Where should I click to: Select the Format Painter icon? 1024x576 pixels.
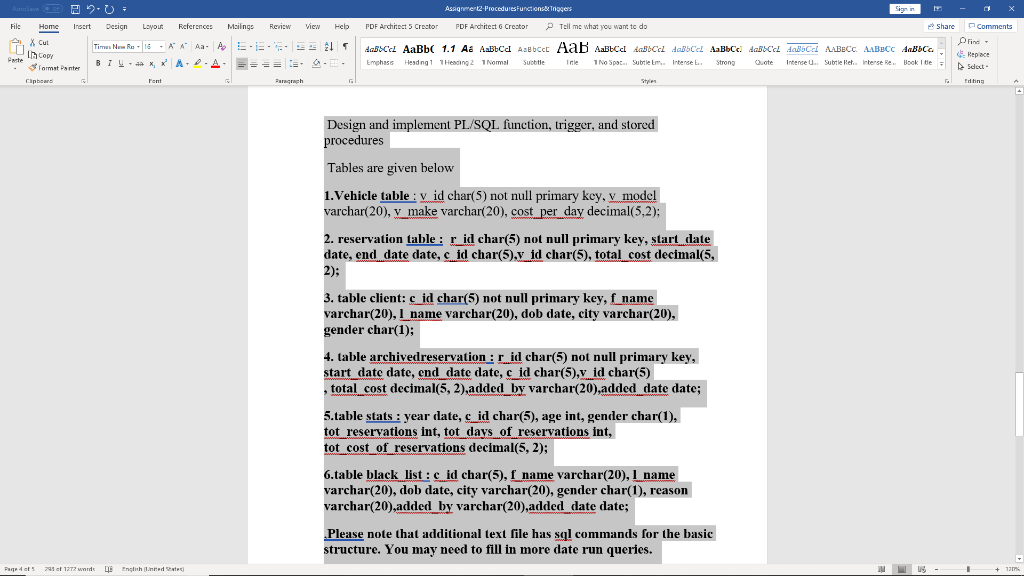click(x=33, y=67)
